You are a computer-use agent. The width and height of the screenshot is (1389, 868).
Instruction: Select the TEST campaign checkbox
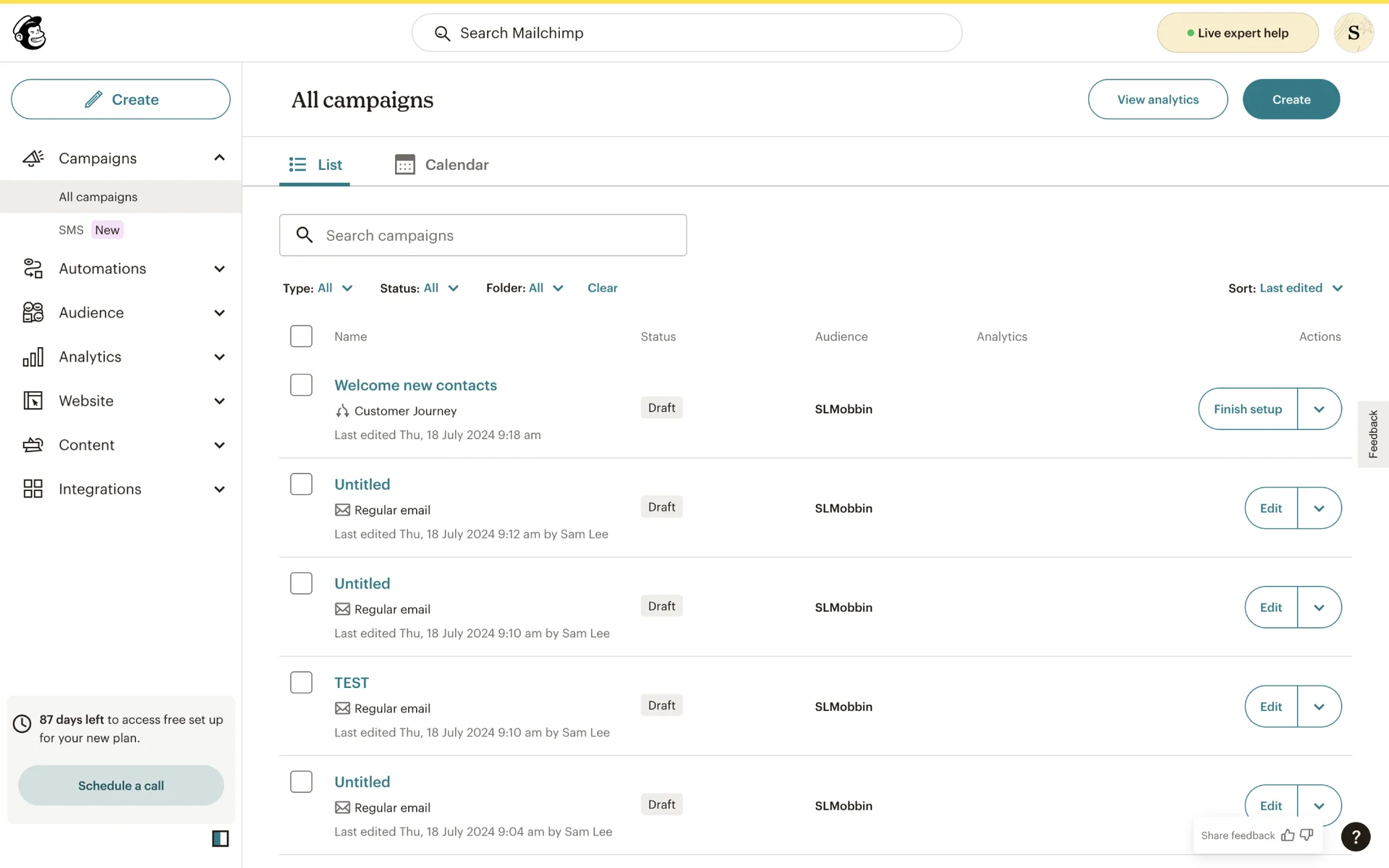[301, 682]
